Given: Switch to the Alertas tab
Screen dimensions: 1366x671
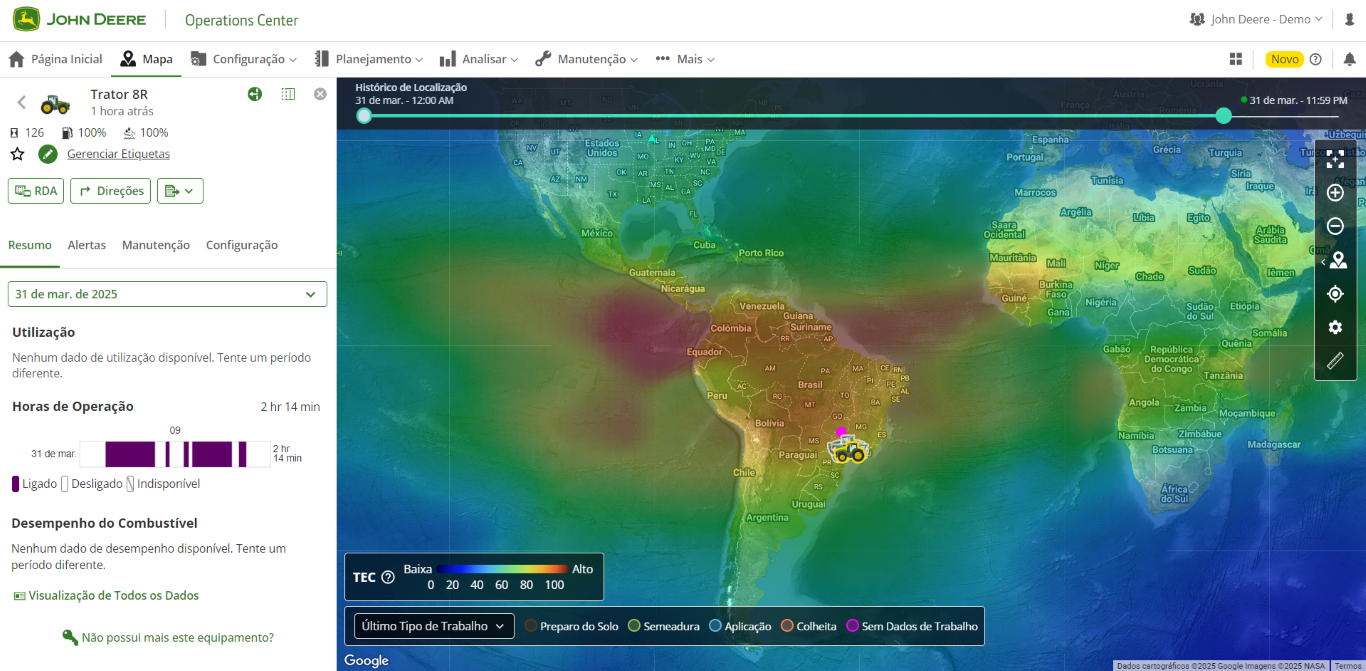Looking at the screenshot, I should tap(87, 245).
